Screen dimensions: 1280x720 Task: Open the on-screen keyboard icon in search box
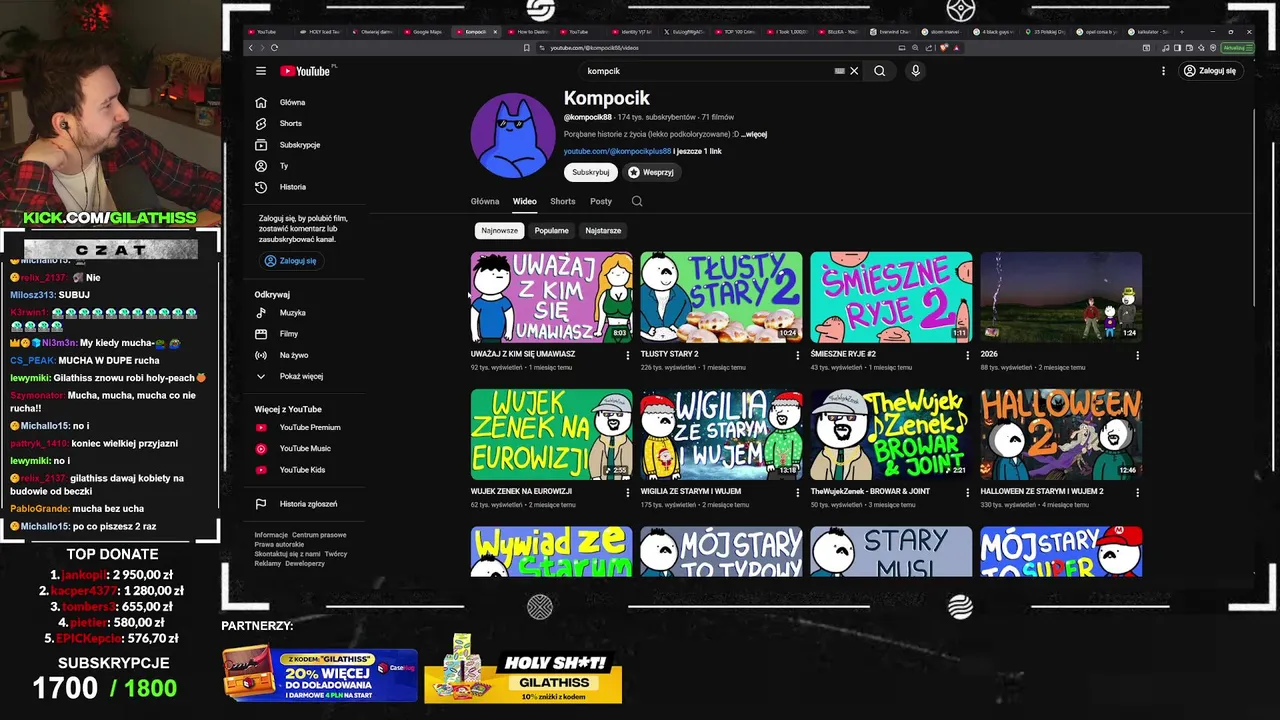pos(840,71)
